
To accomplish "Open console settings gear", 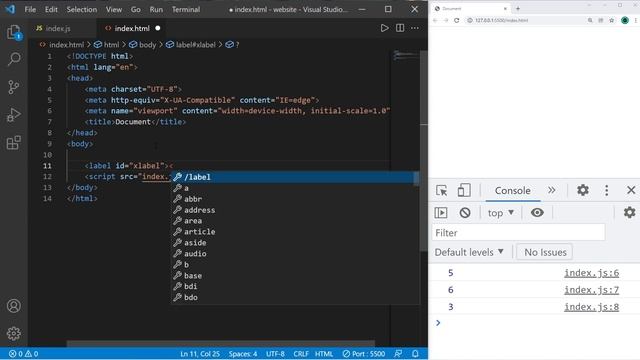I will 629,212.
